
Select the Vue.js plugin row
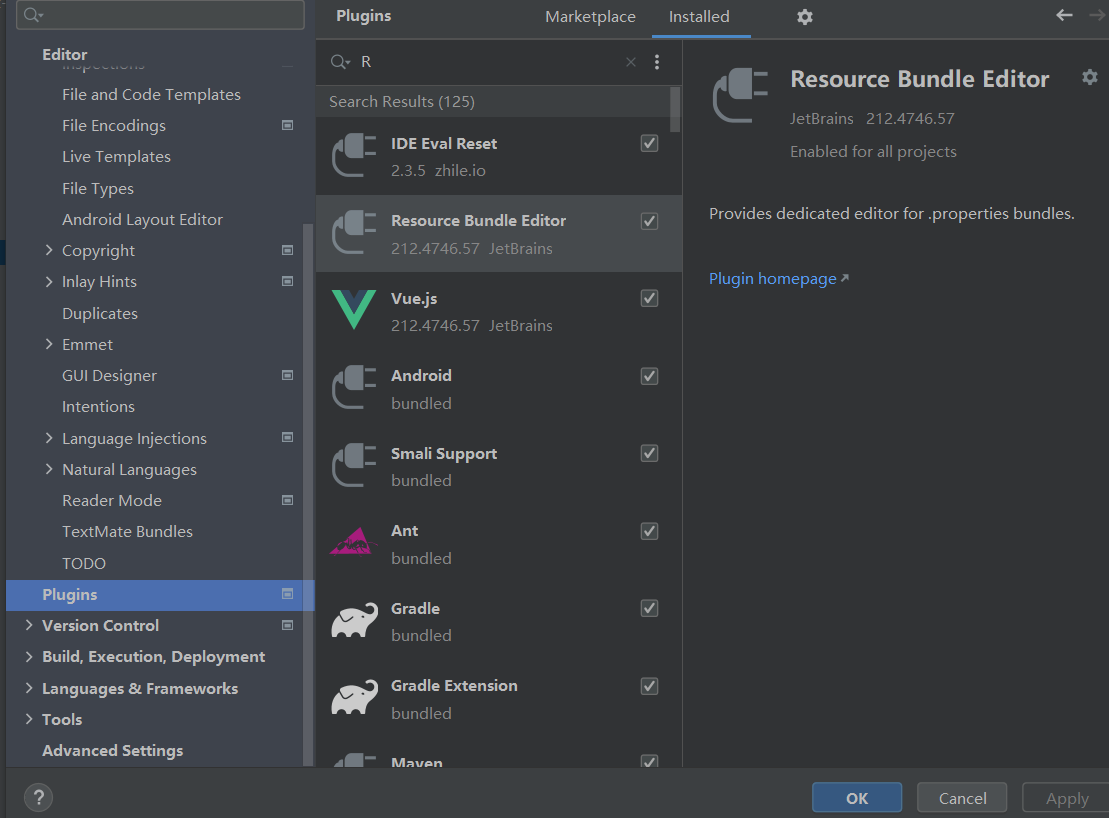[499, 310]
